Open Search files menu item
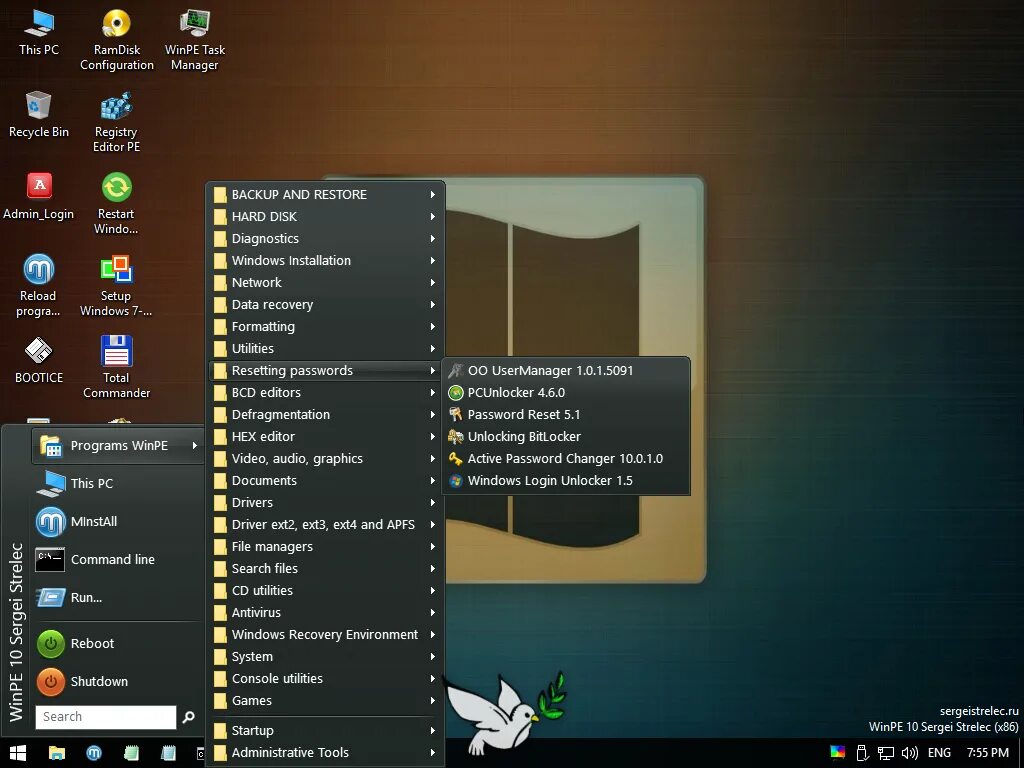Viewport: 1024px width, 768px height. pyautogui.click(x=325, y=568)
